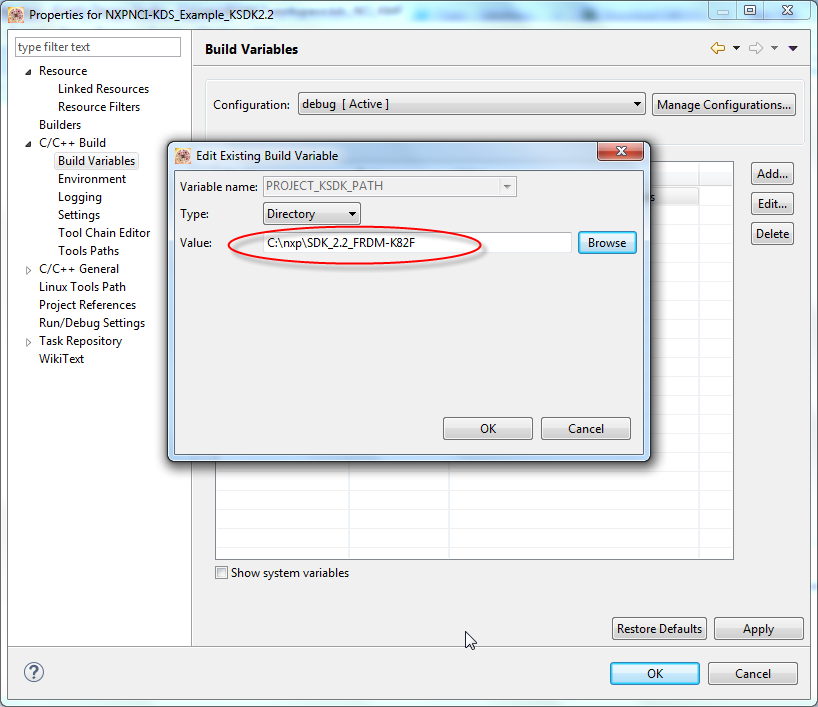Screen dimensions: 818x707
Task: Select Run/Debug Settings in the tree
Action: [92, 323]
